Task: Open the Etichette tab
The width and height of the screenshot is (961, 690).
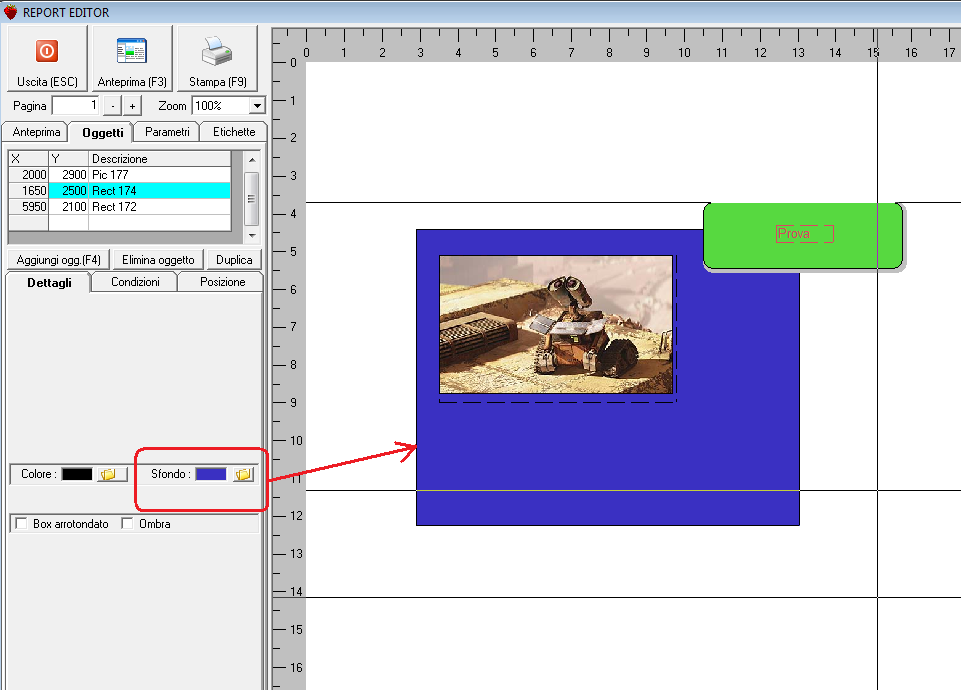Action: click(x=234, y=132)
